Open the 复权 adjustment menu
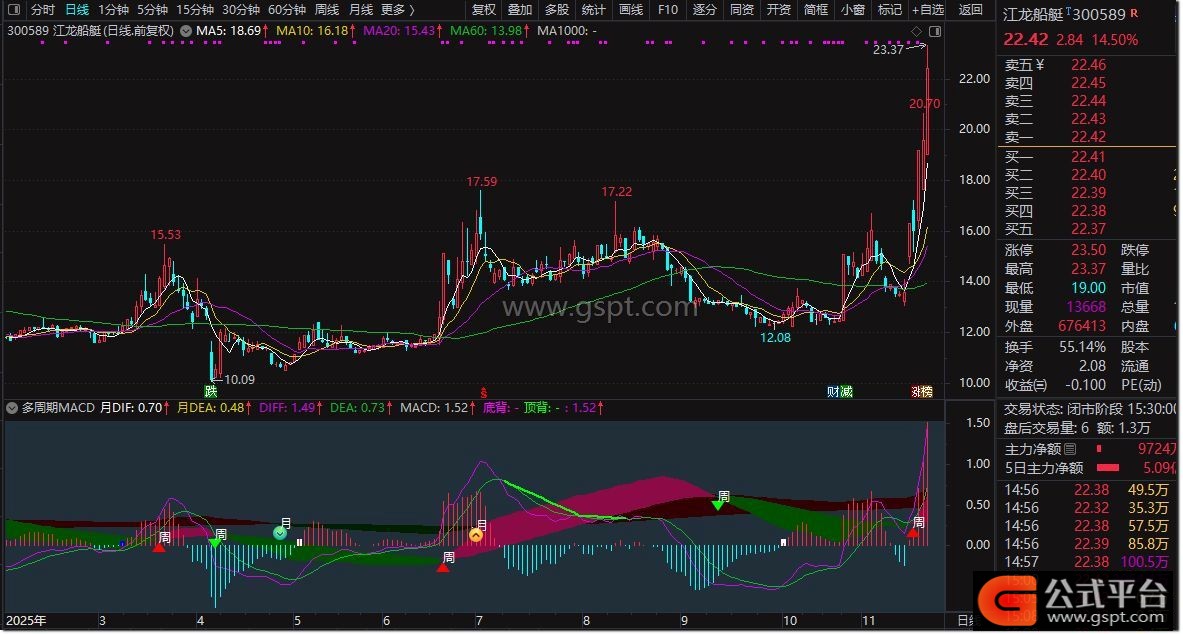This screenshot has height=634, width=1183. tap(484, 10)
